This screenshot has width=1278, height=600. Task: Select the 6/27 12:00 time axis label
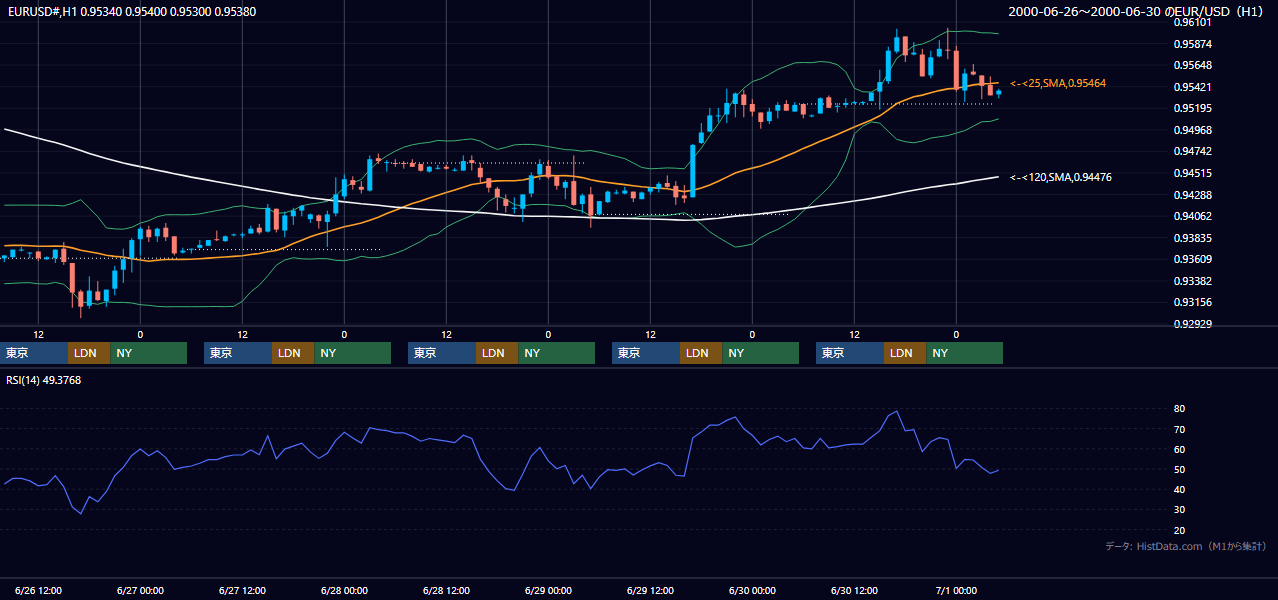[242, 591]
